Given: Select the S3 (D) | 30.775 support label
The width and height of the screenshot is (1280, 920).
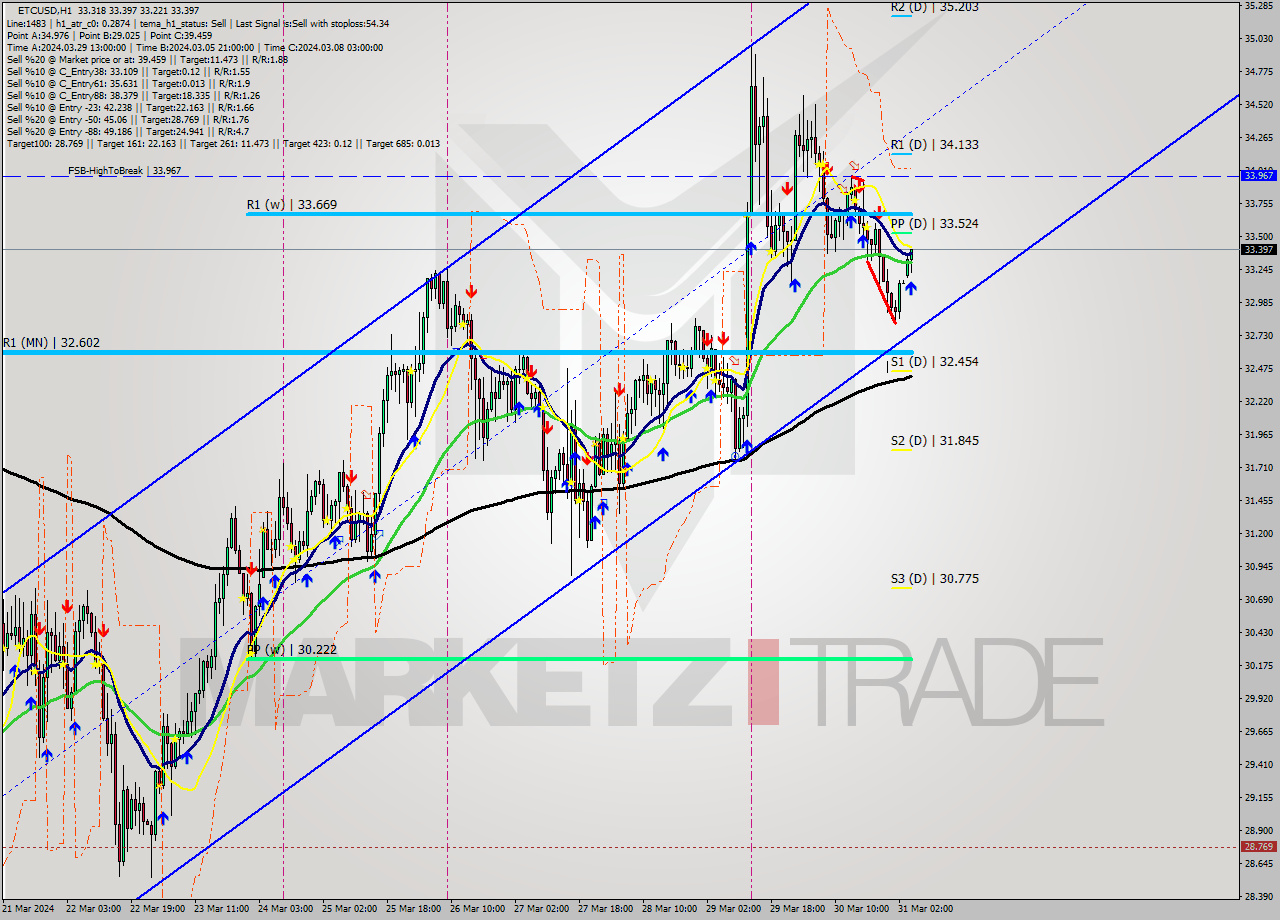Looking at the screenshot, I should coord(934,578).
